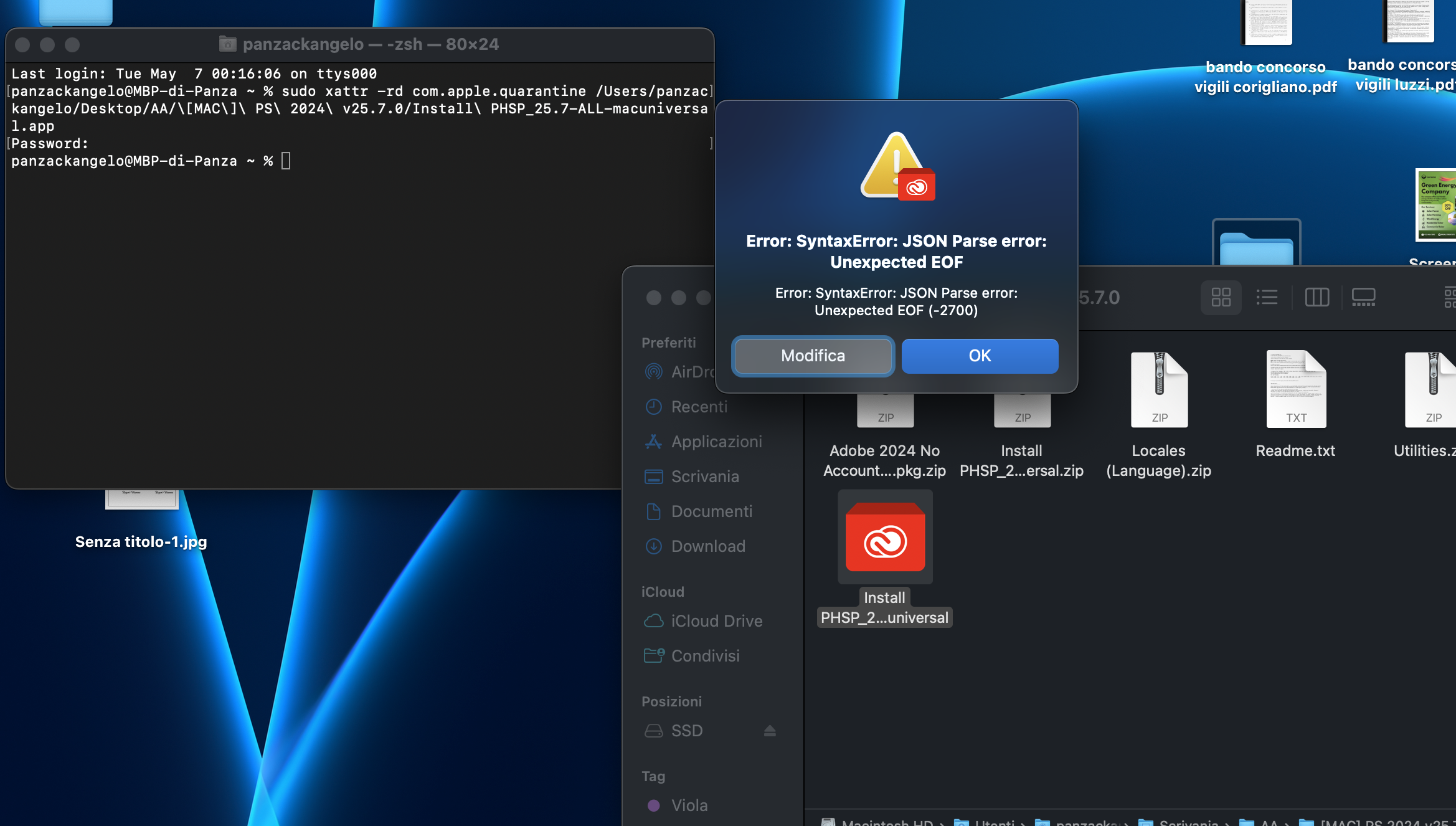Viewport: 1456px width, 826px height.
Task: Open Applicazioni in the Finder sidebar
Action: [703, 442]
